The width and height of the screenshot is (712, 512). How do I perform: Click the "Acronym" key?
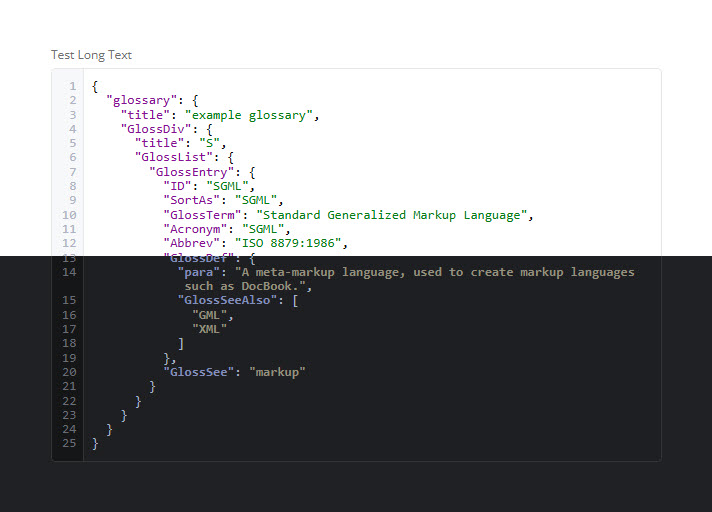tap(195, 229)
